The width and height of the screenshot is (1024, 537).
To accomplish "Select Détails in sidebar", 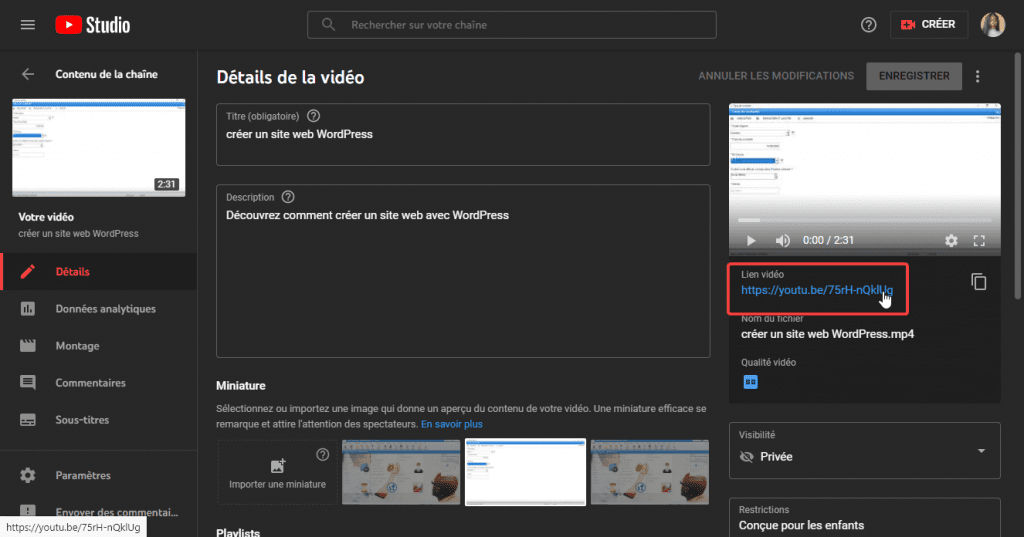I will [x=99, y=272].
